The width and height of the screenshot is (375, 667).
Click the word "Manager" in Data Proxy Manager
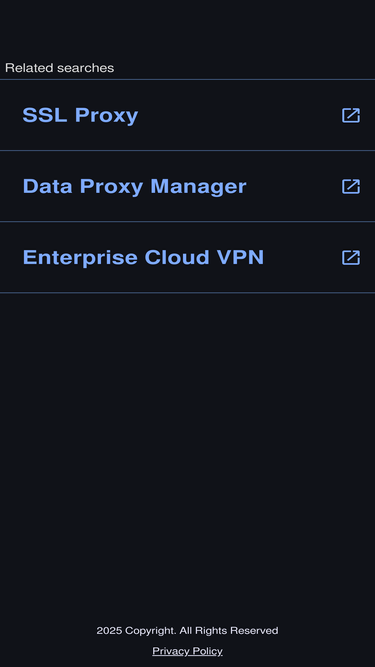[199, 187]
